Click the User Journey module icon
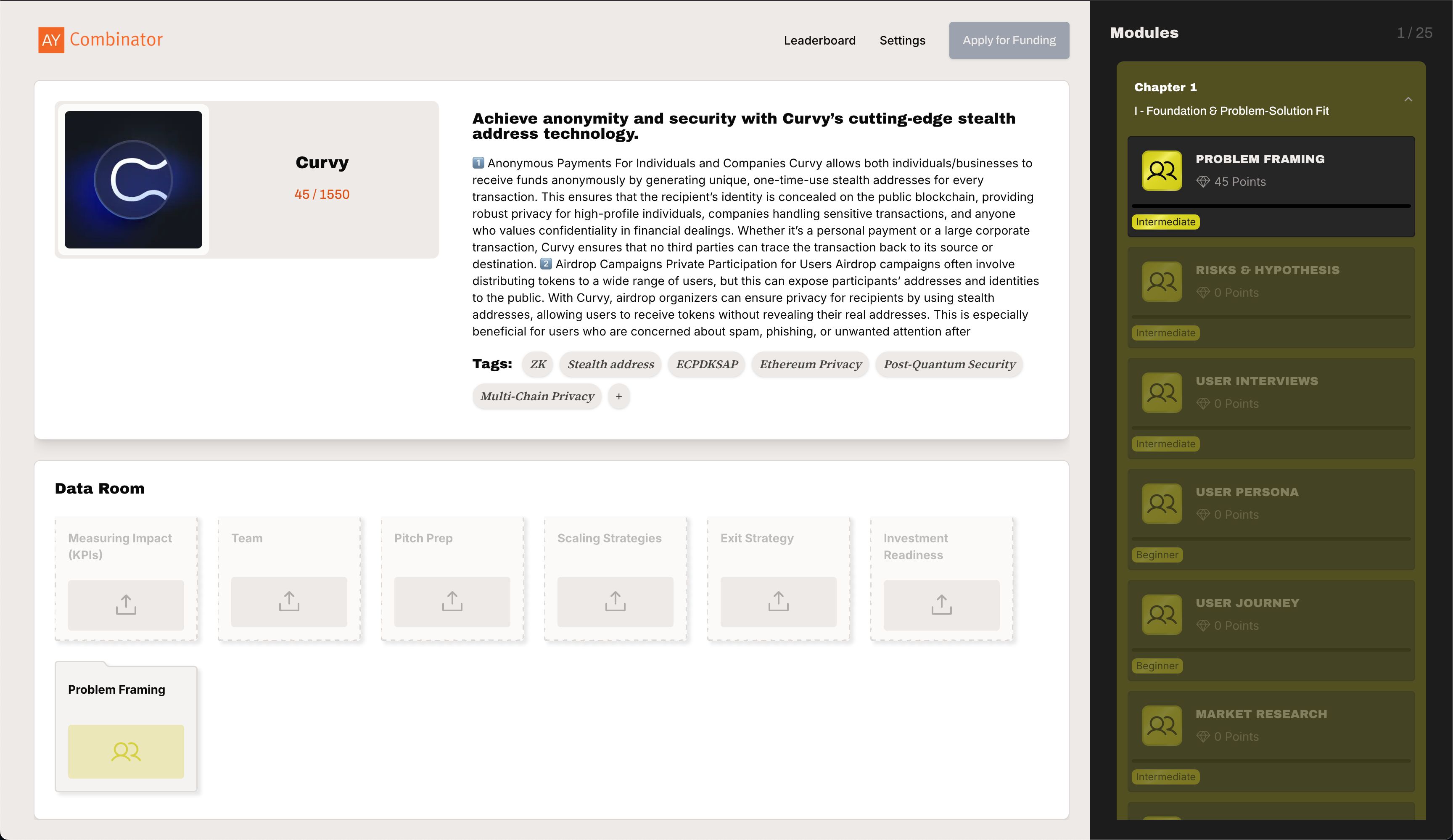Image resolution: width=1453 pixels, height=840 pixels. (1162, 615)
